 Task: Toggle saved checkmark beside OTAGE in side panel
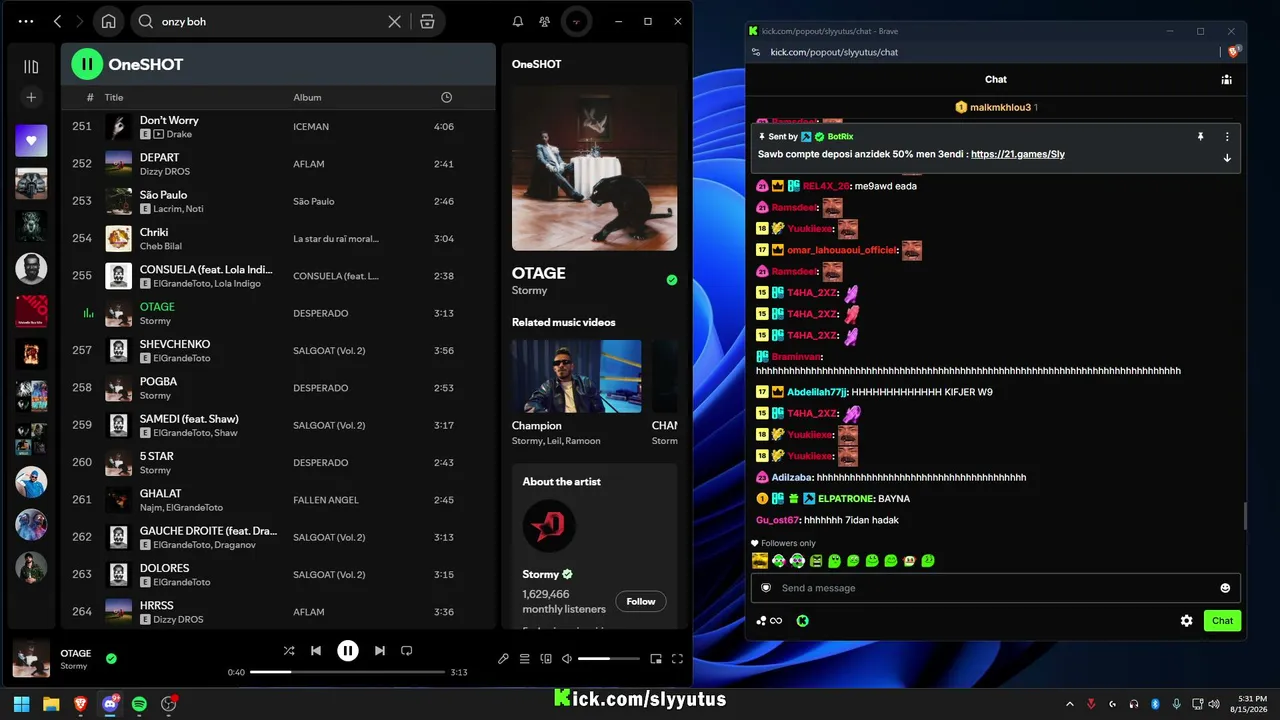point(672,280)
